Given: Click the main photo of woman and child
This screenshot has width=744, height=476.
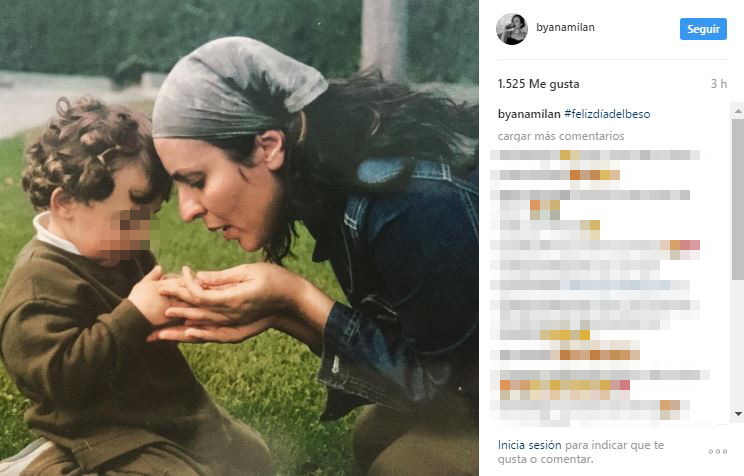Looking at the screenshot, I should [239, 238].
